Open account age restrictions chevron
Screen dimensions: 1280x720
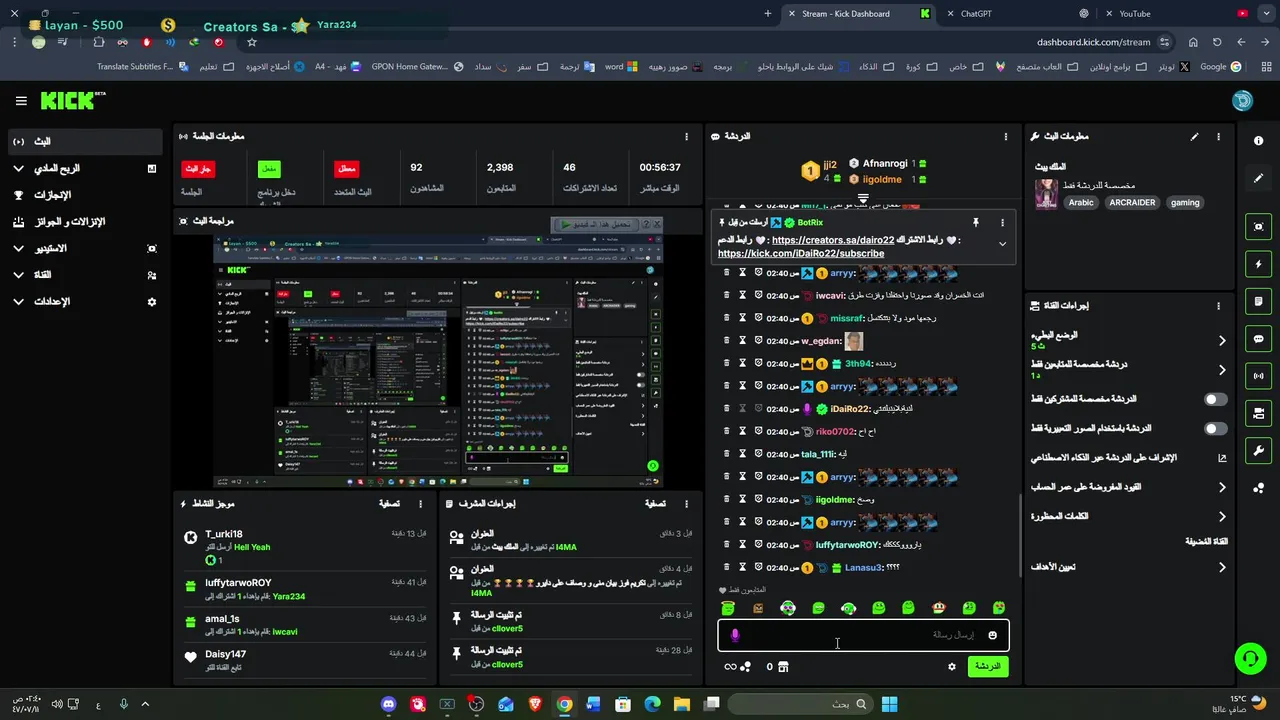[x=1222, y=487]
